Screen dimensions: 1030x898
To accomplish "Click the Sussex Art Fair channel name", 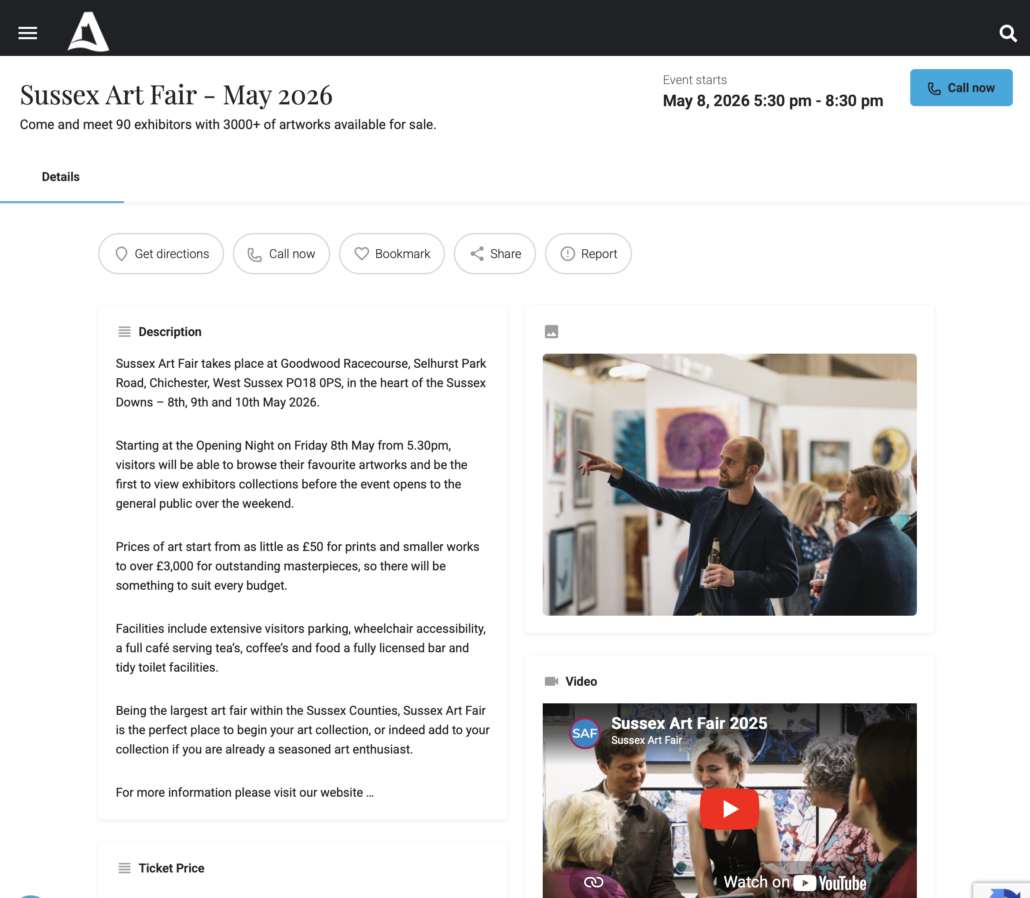I will 646,740.
